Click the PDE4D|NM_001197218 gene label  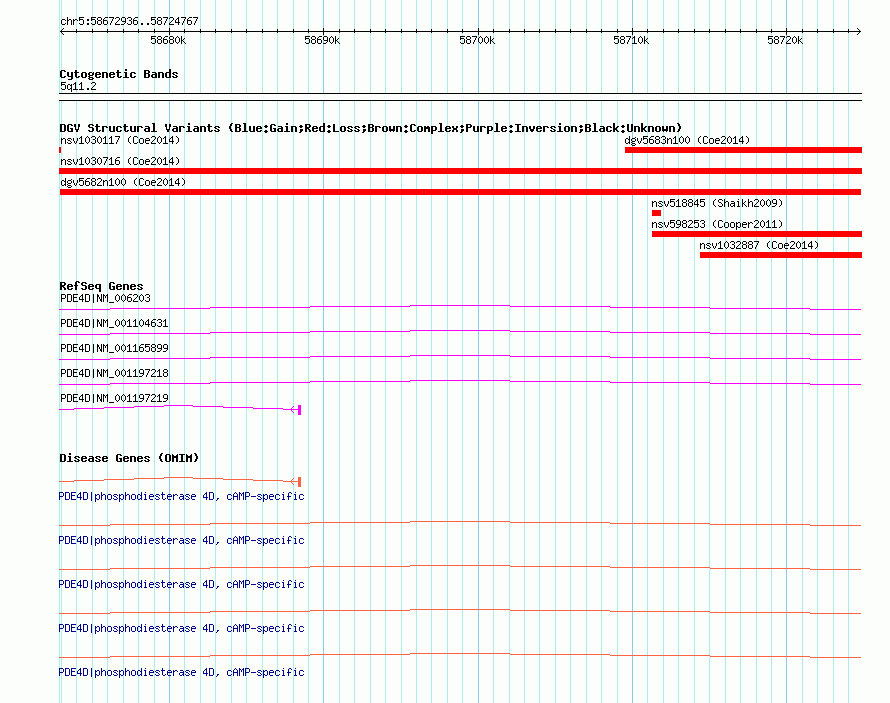point(114,373)
